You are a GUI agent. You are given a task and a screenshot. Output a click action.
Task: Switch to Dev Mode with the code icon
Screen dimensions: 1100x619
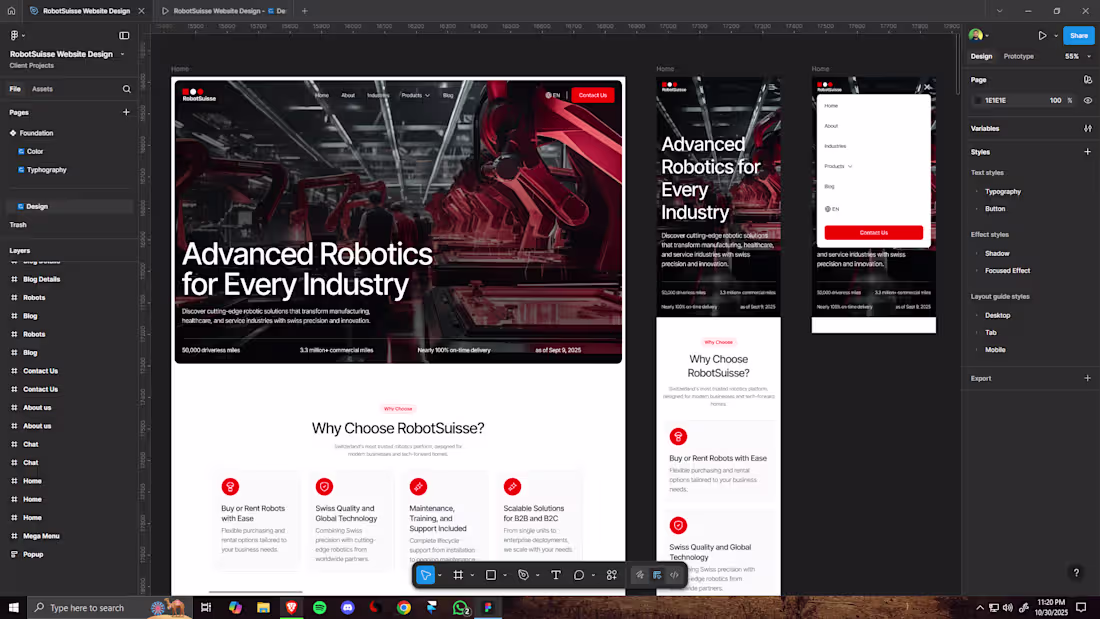pyautogui.click(x=674, y=575)
